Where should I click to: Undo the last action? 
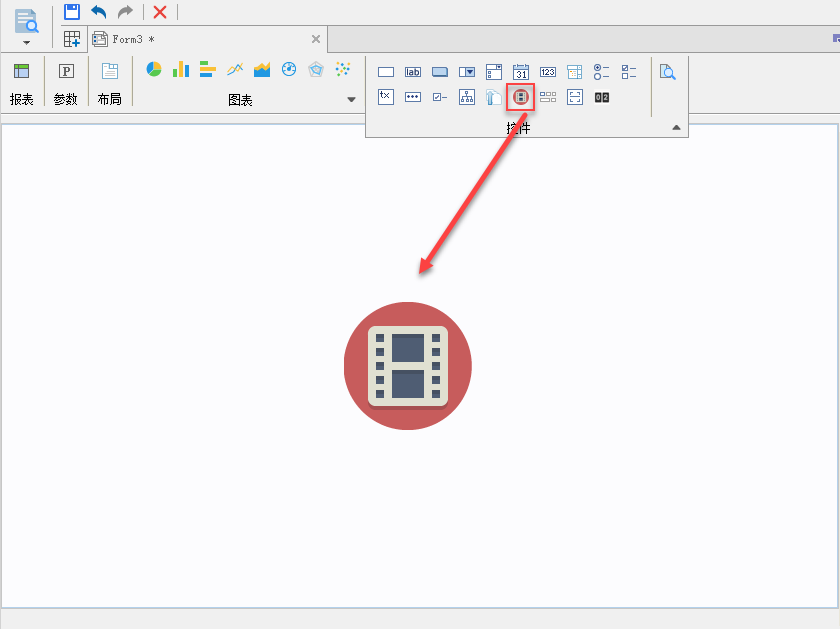99,12
